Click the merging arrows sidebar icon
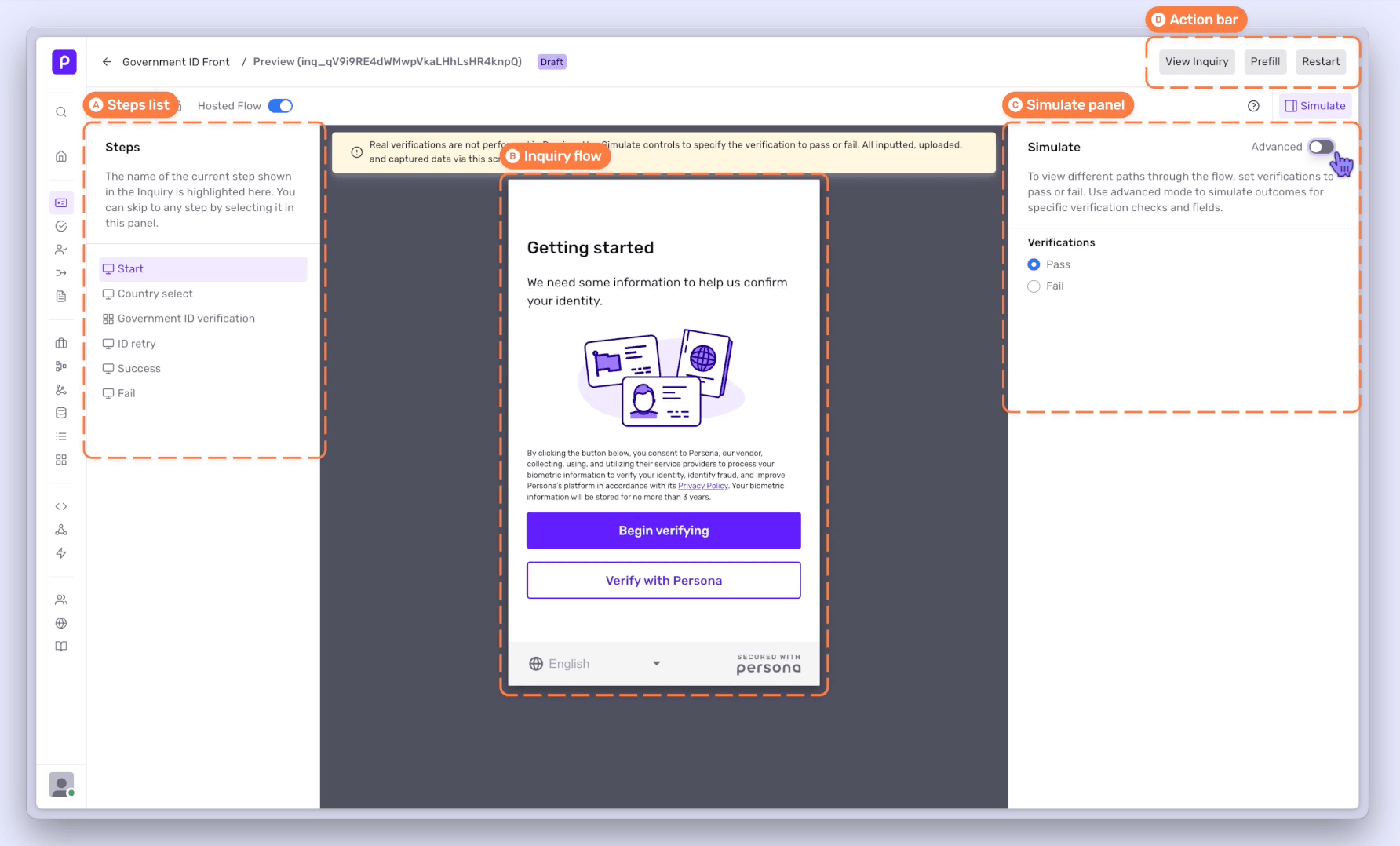The image size is (1400, 846). (61, 273)
